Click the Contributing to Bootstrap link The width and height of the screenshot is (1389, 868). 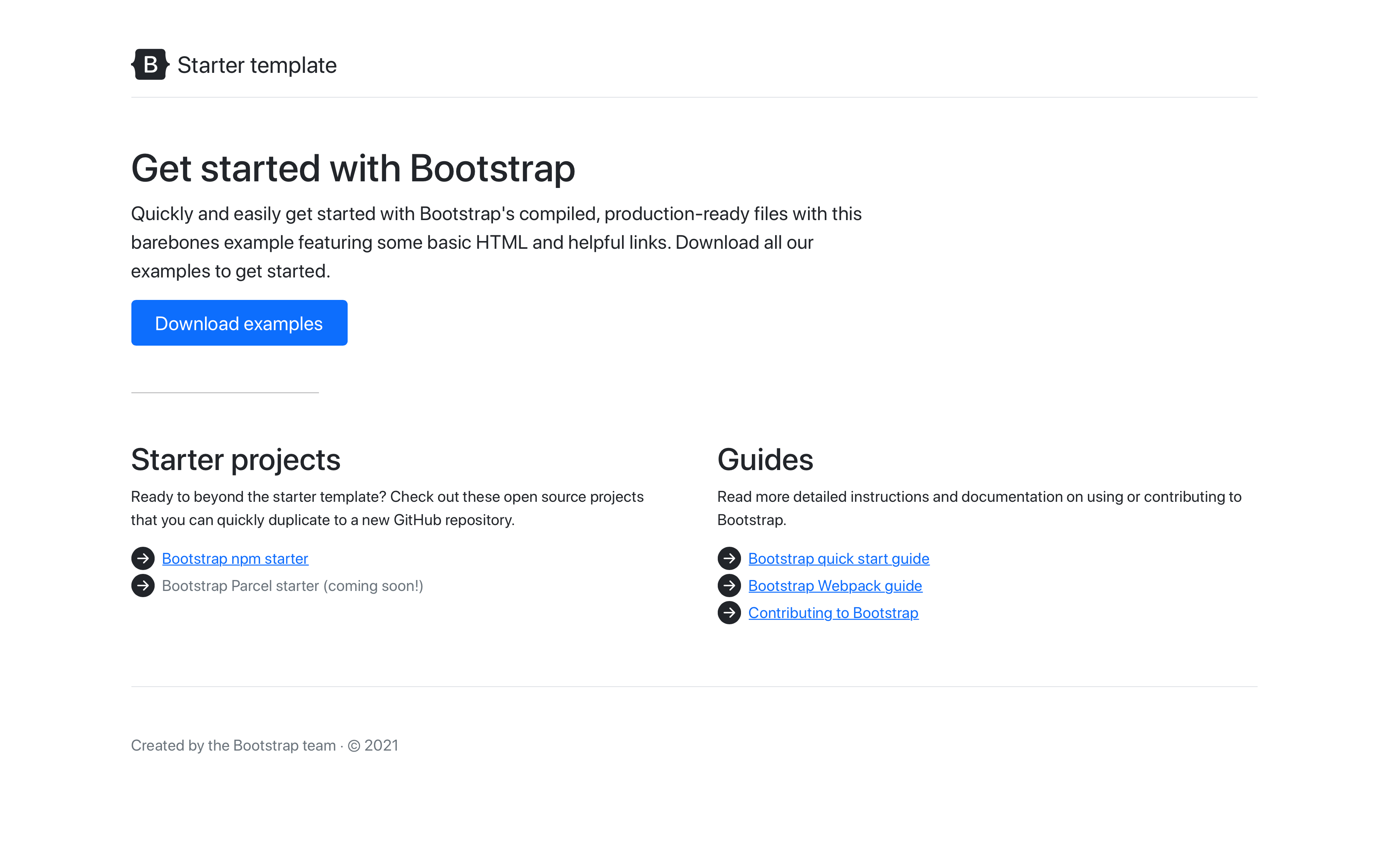833,612
